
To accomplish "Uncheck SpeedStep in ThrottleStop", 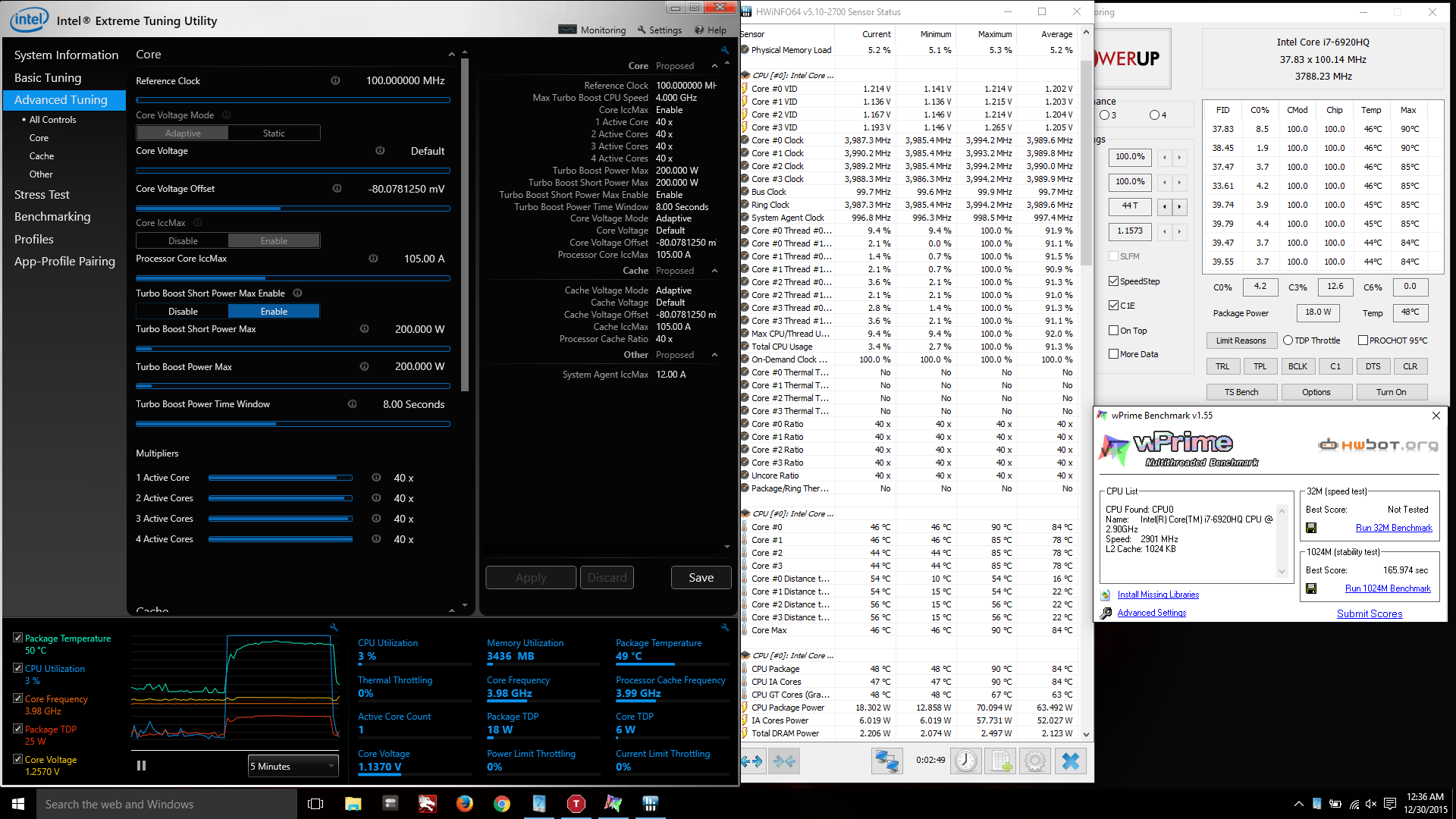I will coord(1114,281).
